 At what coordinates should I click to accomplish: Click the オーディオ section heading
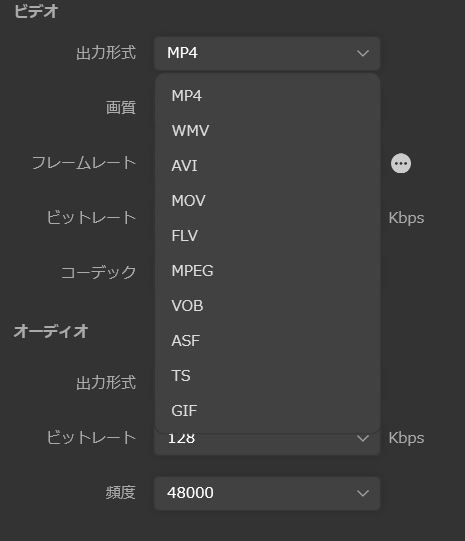pos(51,331)
